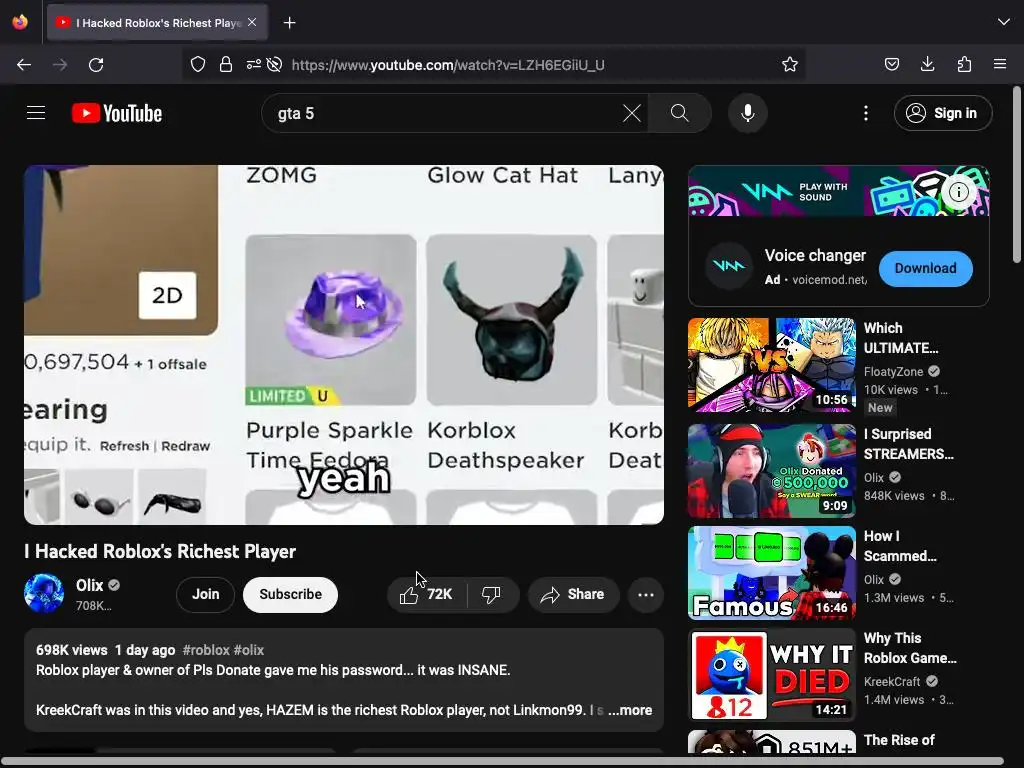Click 'Why This Roblox Game...' title
The height and width of the screenshot is (768, 1024).
tap(910, 647)
